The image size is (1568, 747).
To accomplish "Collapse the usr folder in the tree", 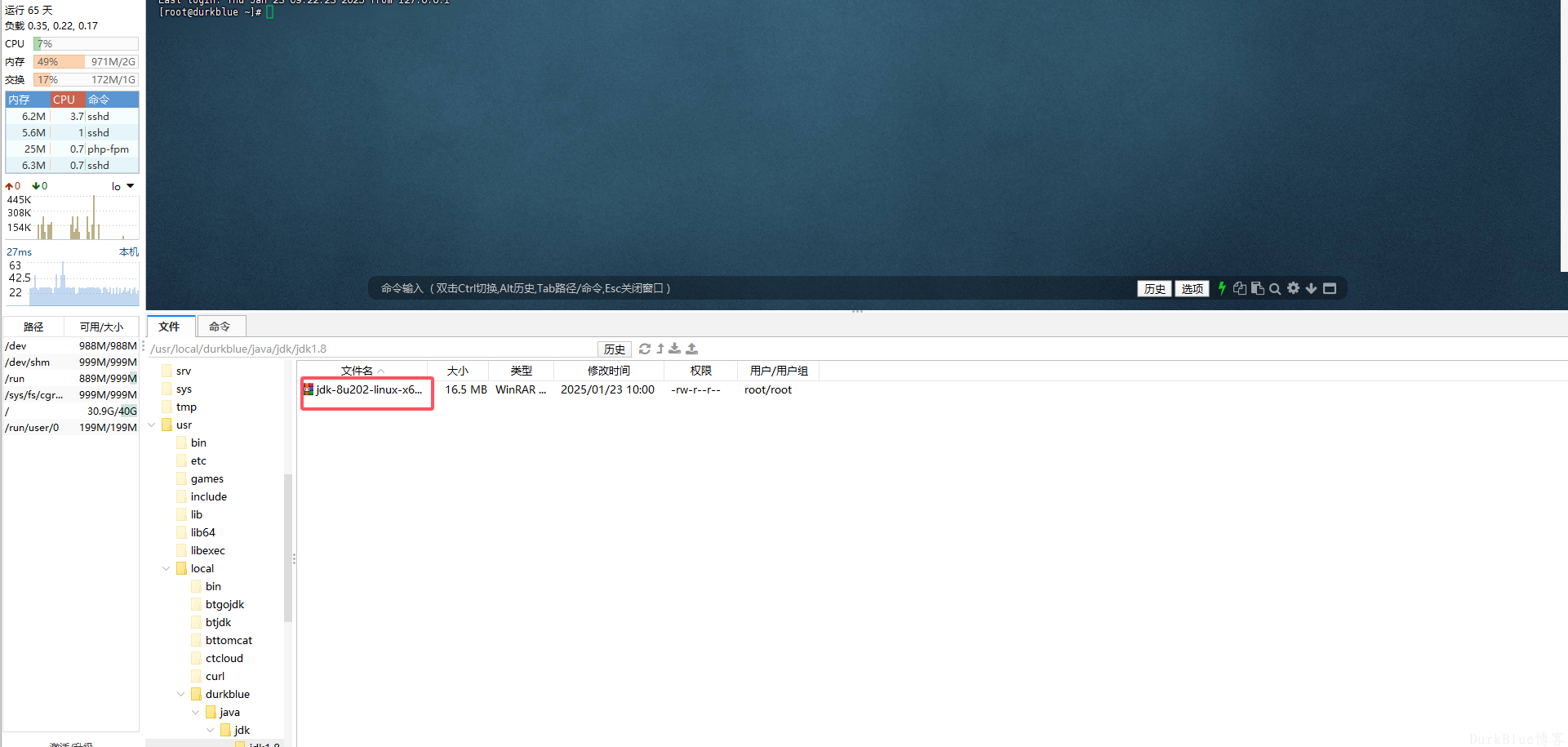I will coord(152,425).
